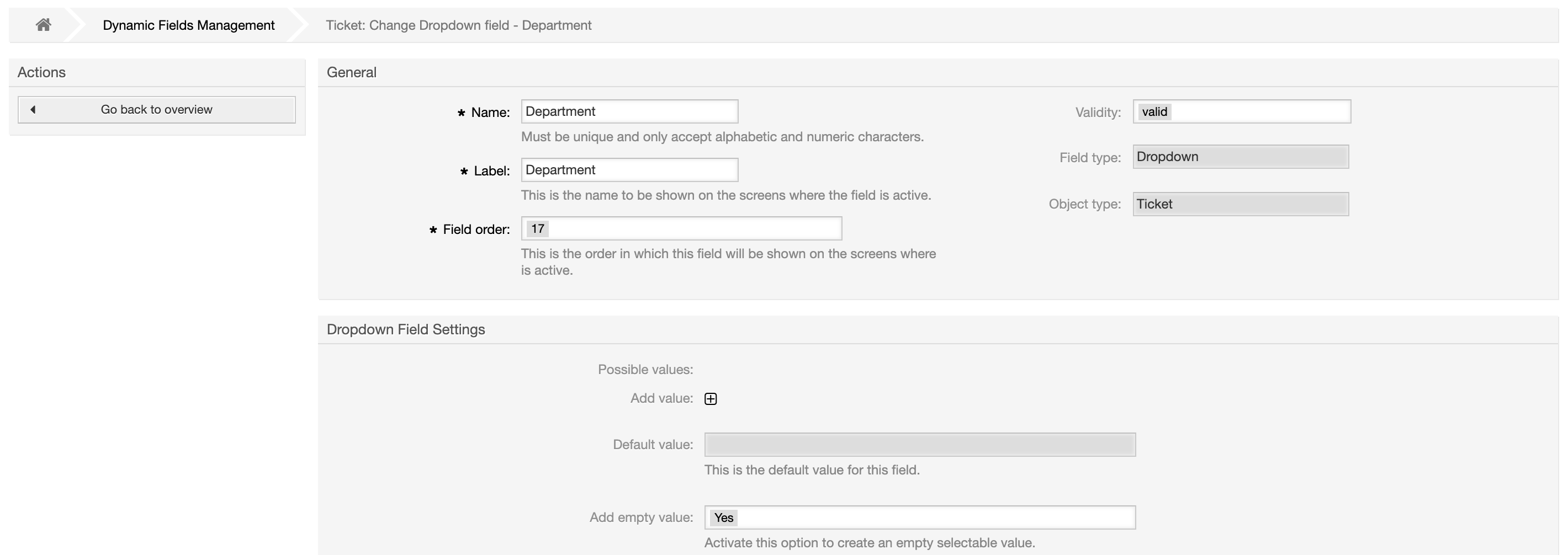Click the Field type Dropdown box
This screenshot has width=1568, height=555.
coord(1240,157)
